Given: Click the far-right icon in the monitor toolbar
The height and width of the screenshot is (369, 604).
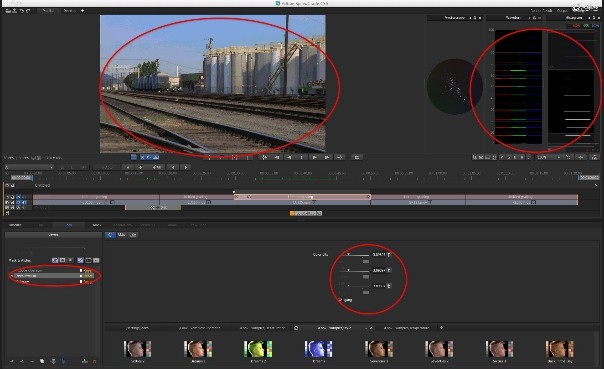Looking at the screenshot, I should click(594, 157).
